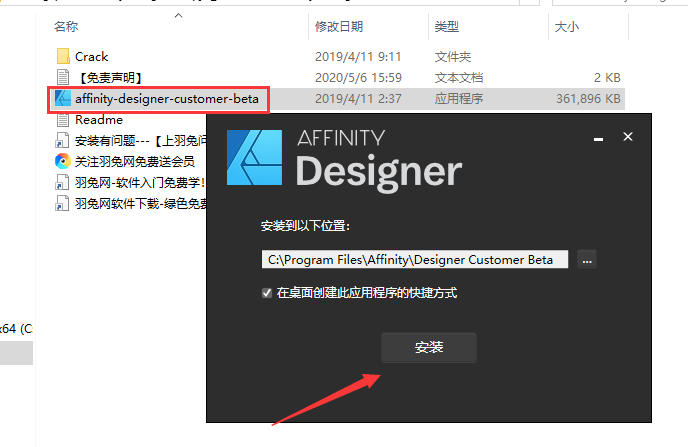Sort by the 类型 column header

[x=447, y=27]
